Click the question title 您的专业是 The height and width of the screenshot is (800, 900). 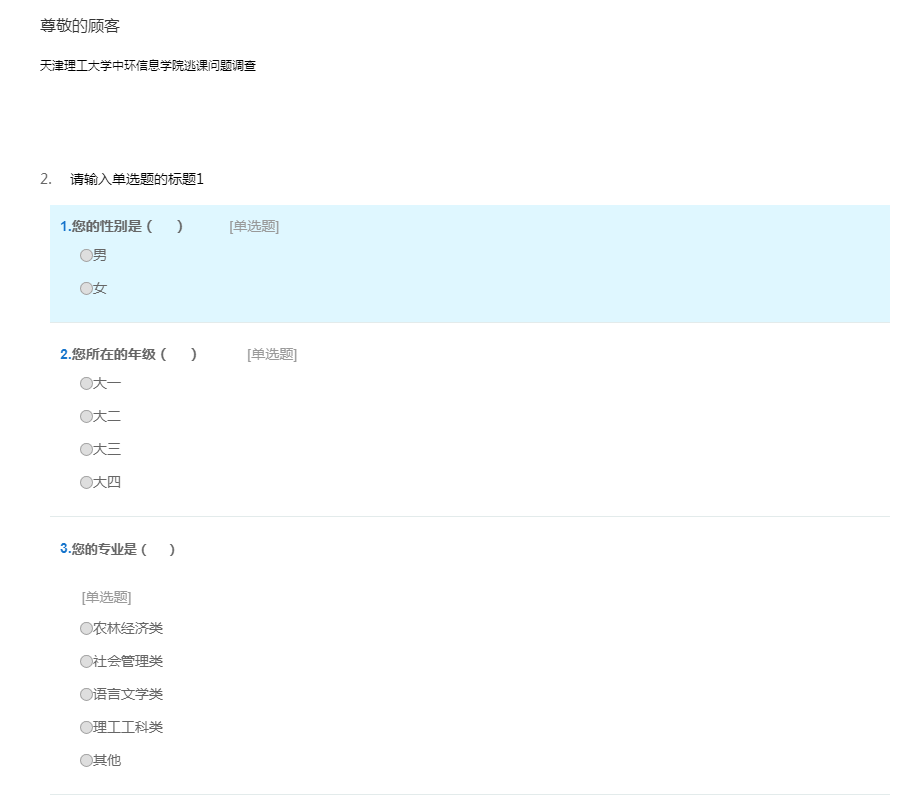point(104,549)
